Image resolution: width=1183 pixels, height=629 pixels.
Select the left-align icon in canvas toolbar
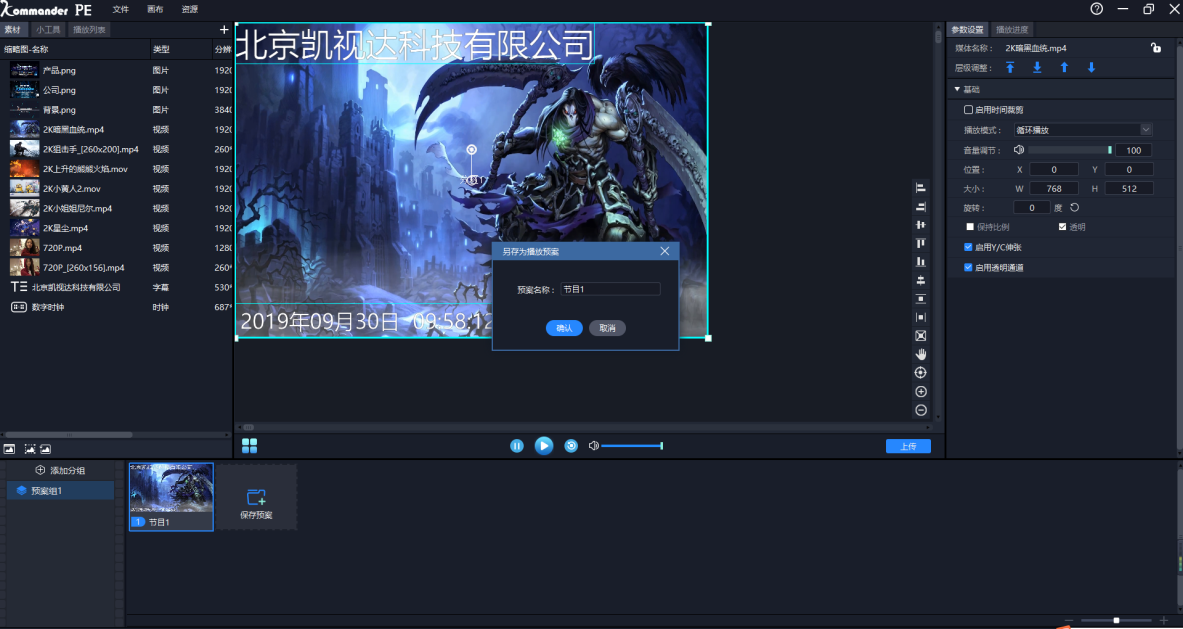pos(920,187)
